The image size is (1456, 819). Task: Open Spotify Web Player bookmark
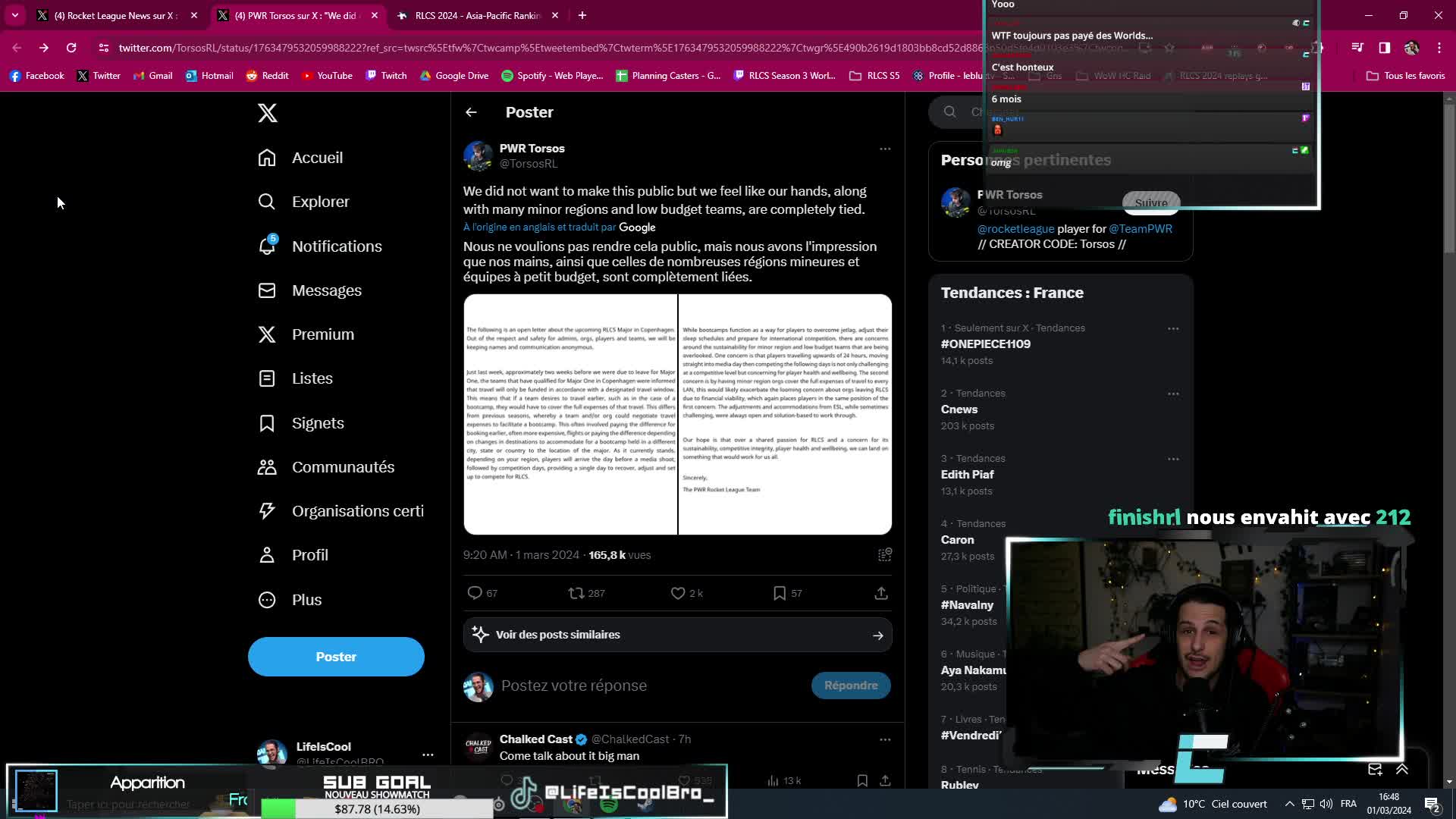click(x=552, y=76)
